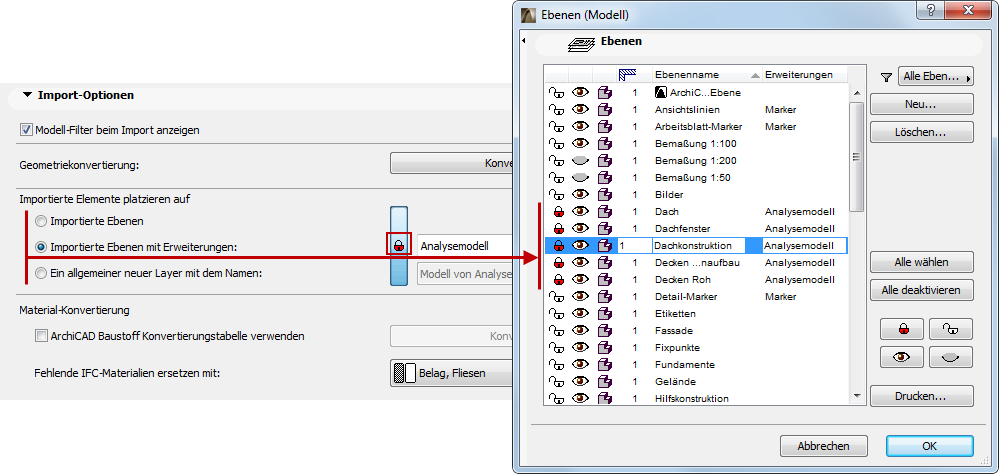Click the help question mark button

(x=931, y=10)
